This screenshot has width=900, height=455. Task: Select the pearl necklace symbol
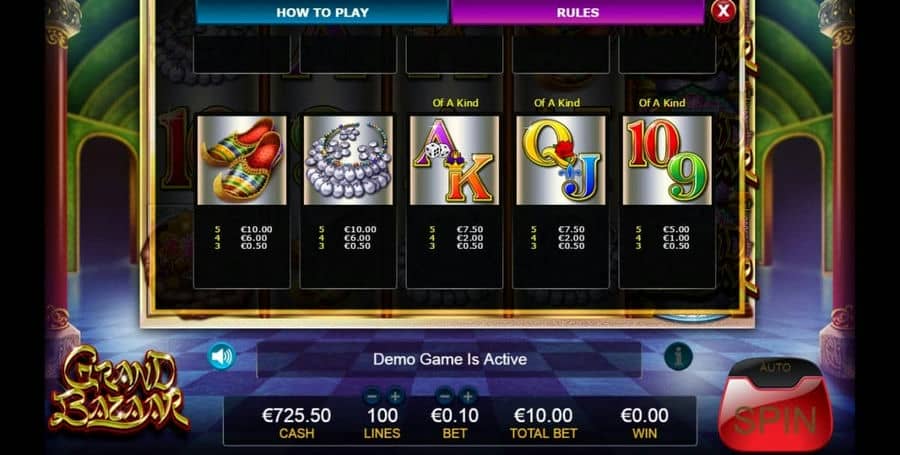pyautogui.click(x=348, y=160)
